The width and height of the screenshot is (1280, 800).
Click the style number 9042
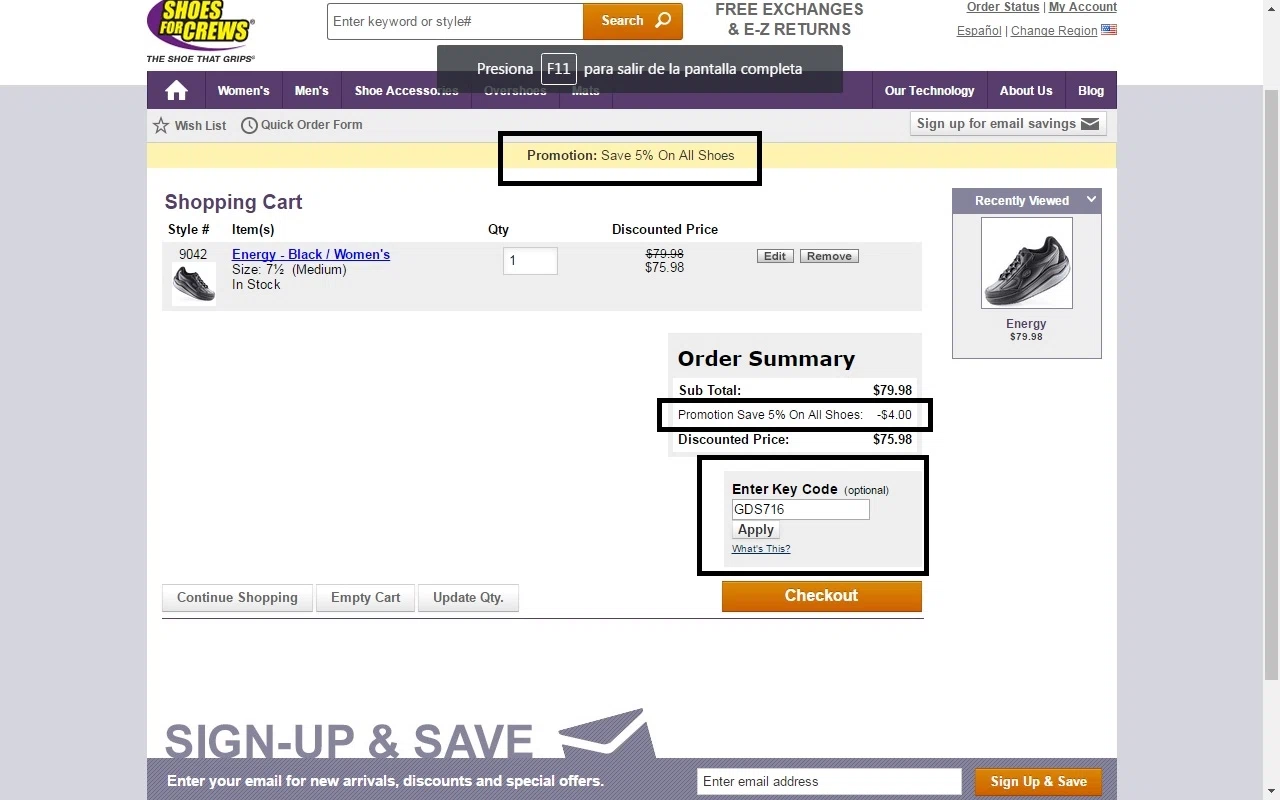pos(193,255)
